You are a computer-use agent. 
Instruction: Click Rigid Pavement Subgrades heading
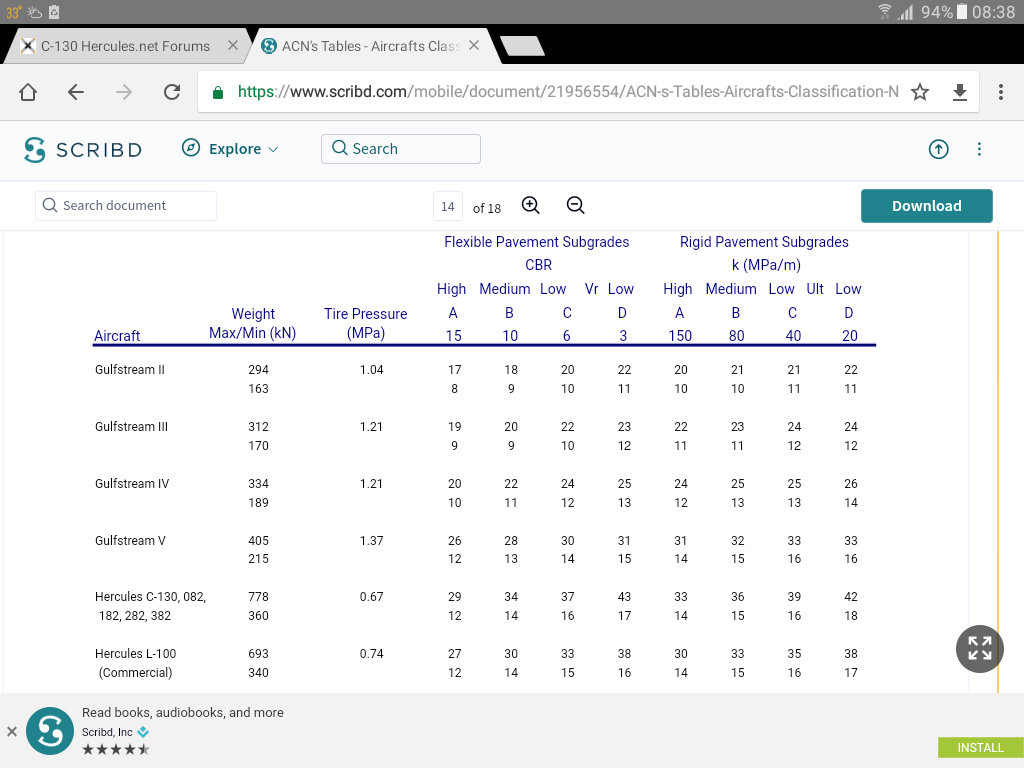pyautogui.click(x=764, y=242)
